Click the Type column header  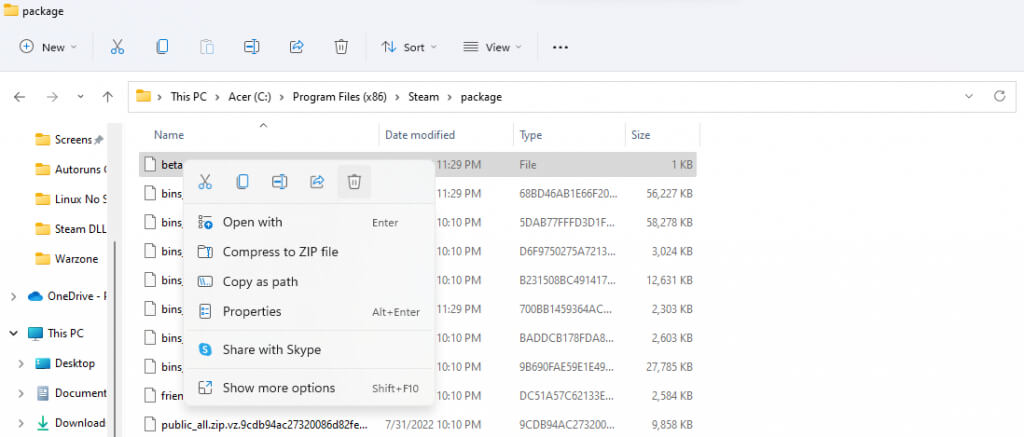click(x=531, y=135)
